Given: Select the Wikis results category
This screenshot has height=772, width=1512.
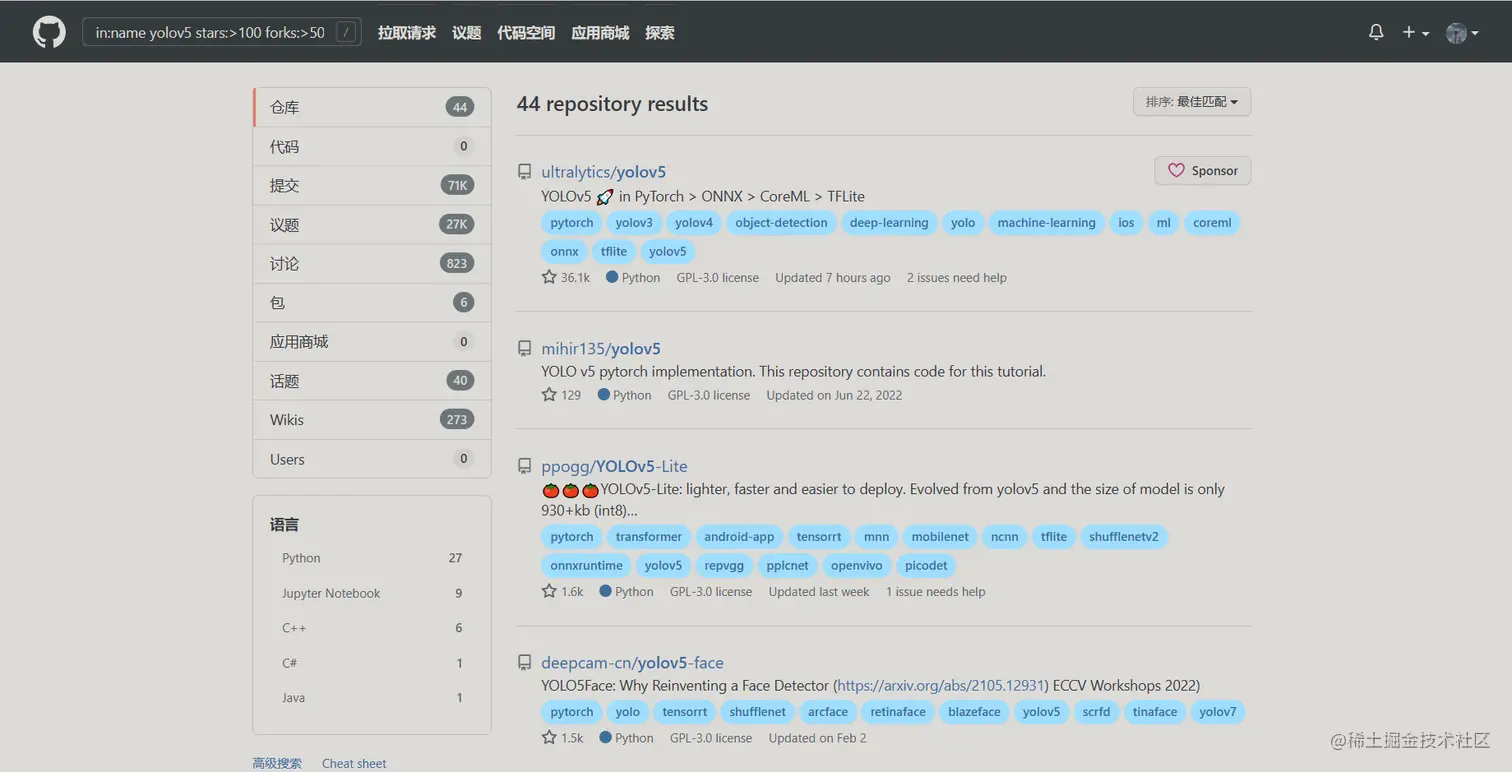Looking at the screenshot, I should coord(372,419).
